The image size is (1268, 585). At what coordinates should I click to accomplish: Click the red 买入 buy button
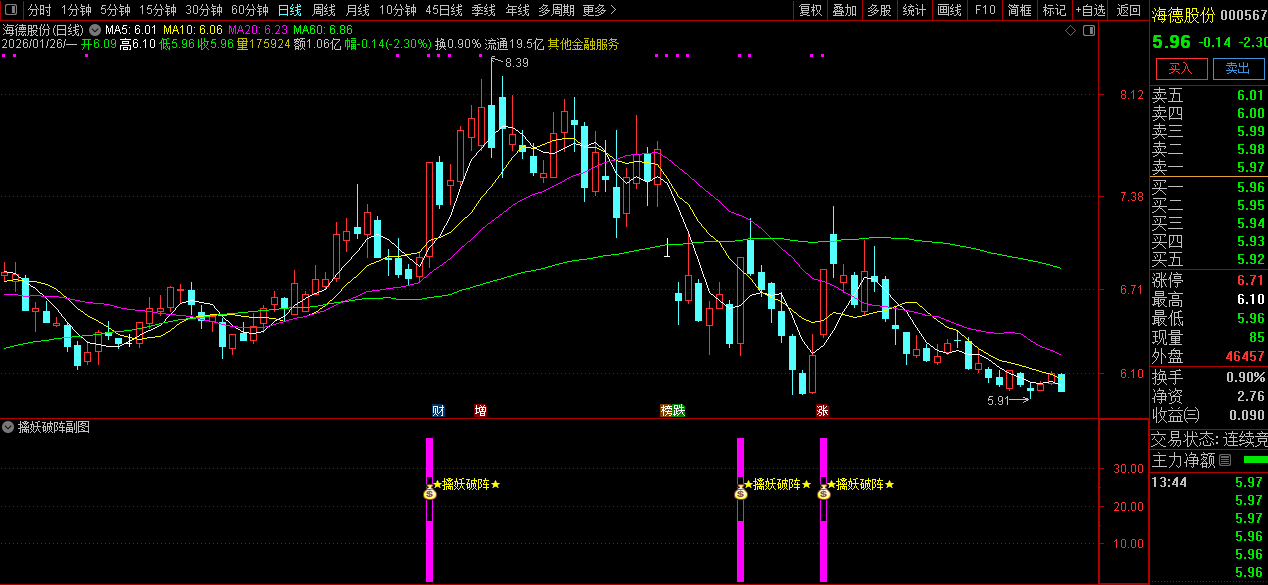1181,68
